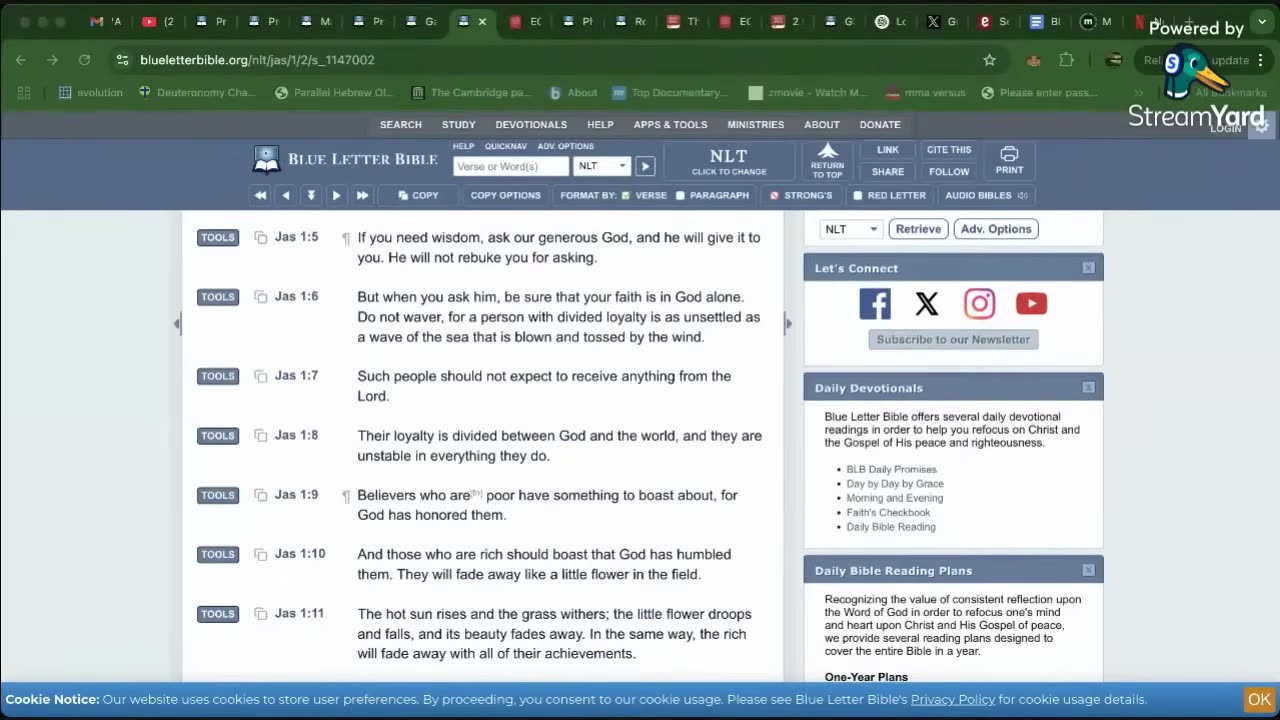Enable Paragraph format checkbox
The image size is (1280, 720).
click(680, 195)
